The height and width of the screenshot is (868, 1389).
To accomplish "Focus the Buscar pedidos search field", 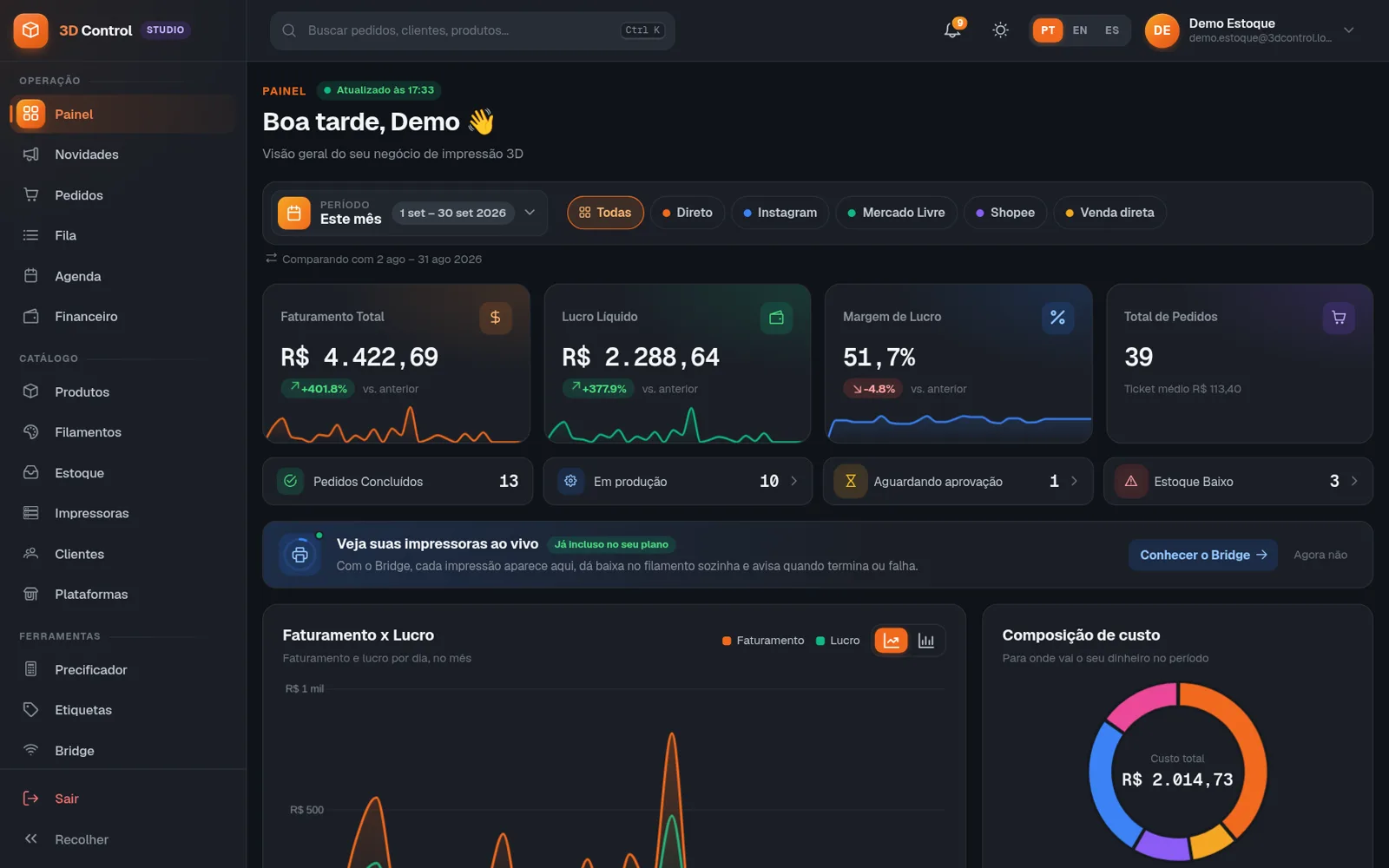I will click(x=472, y=30).
